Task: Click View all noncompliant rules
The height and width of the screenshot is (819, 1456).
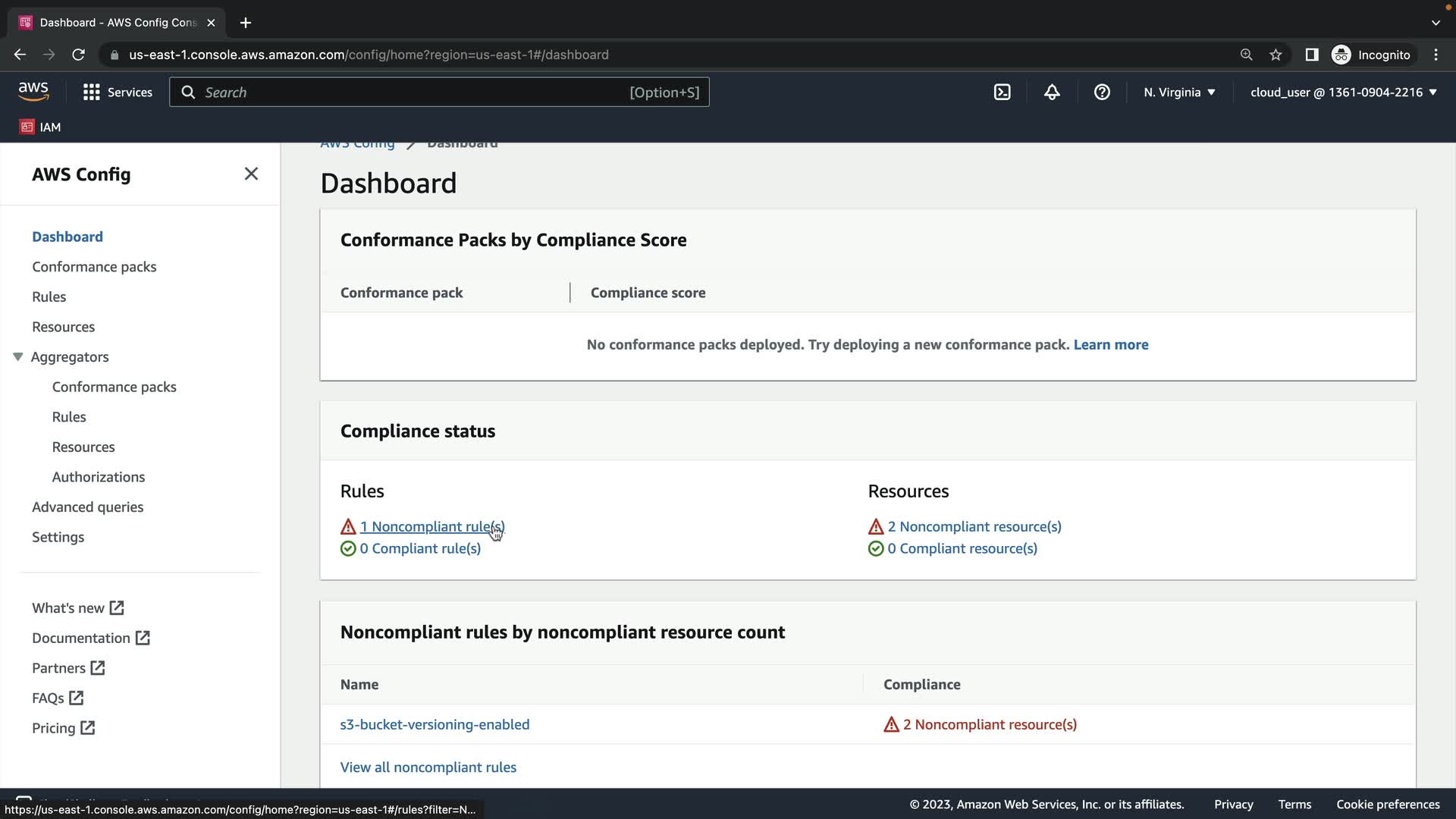Action: (428, 767)
